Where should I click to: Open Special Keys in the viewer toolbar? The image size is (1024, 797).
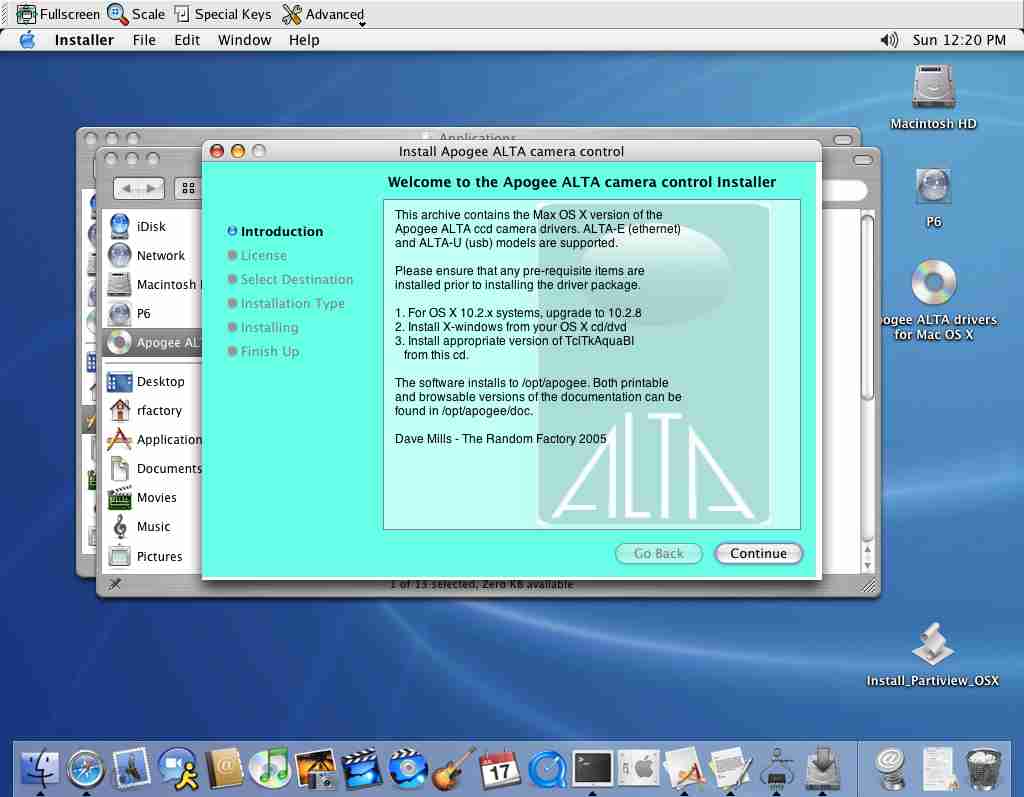tap(223, 14)
